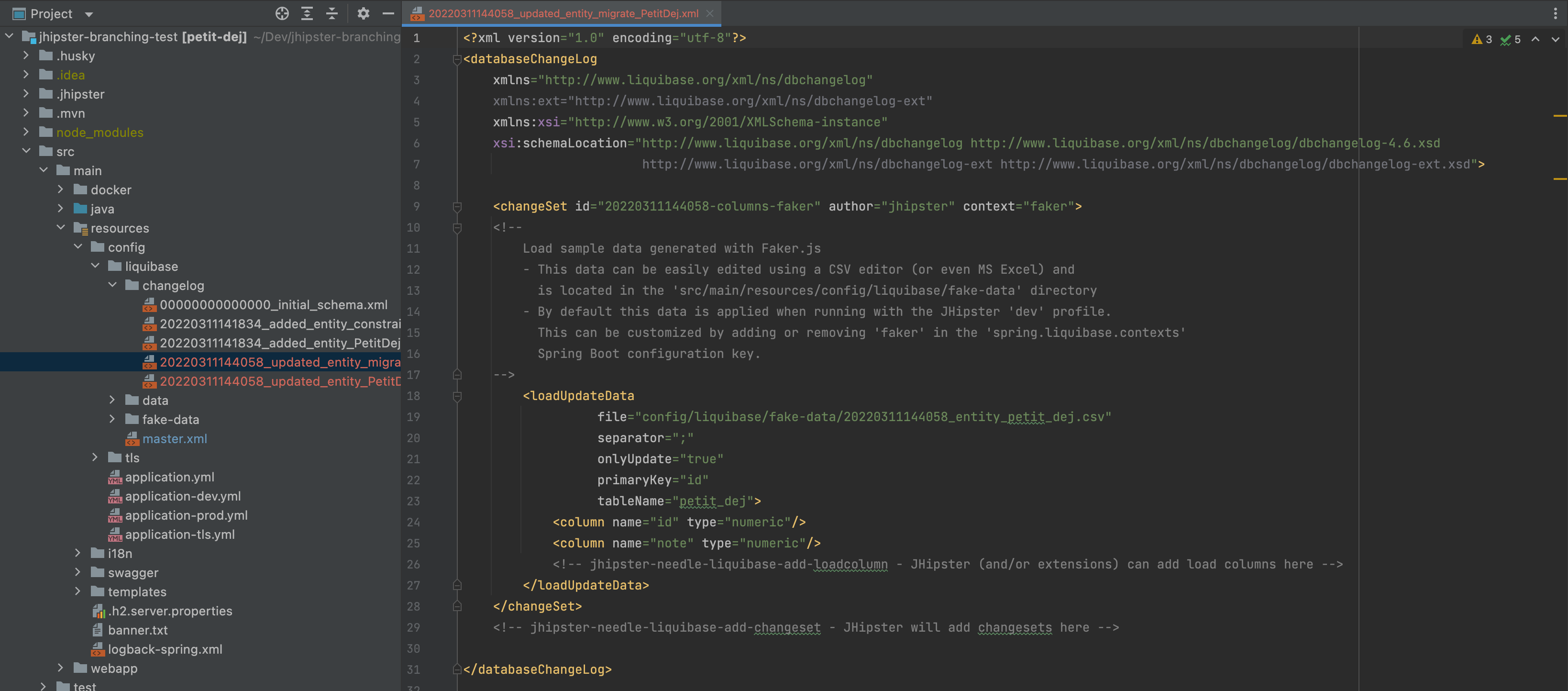Collapse the changelog folder arrow
Viewport: 1568px width, 691px height.
coord(112,285)
